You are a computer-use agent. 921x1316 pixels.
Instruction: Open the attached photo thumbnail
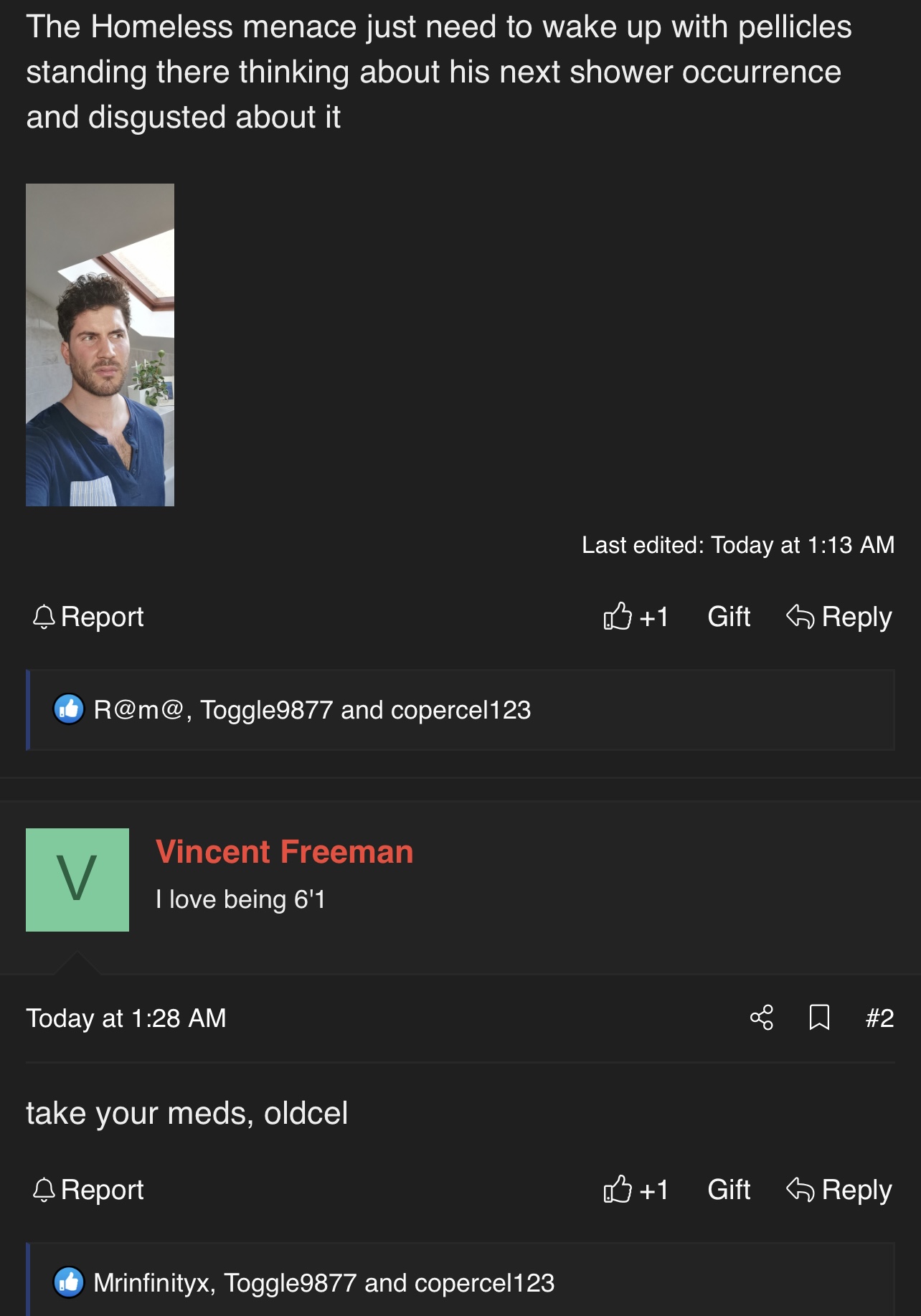[x=100, y=345]
